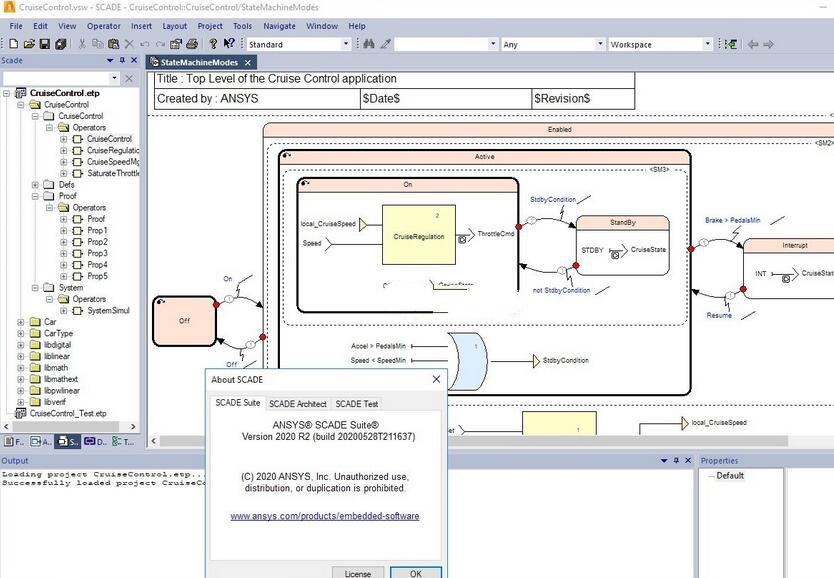Open the Output panel menu arrow
This screenshot has height=578, width=834.
pyautogui.click(x=664, y=460)
